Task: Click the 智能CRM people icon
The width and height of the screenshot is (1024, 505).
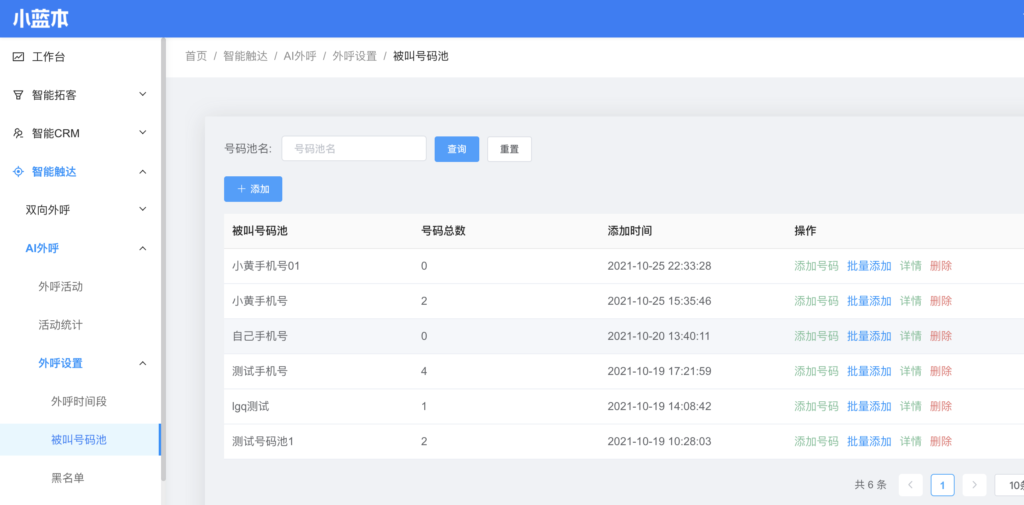Action: [18, 133]
